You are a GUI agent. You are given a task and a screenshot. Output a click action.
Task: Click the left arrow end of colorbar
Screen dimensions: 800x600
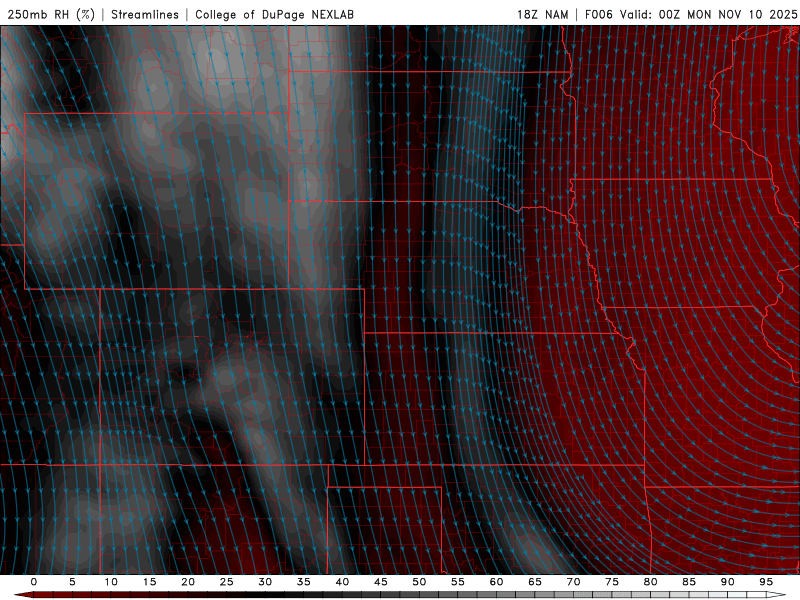(x=23, y=595)
